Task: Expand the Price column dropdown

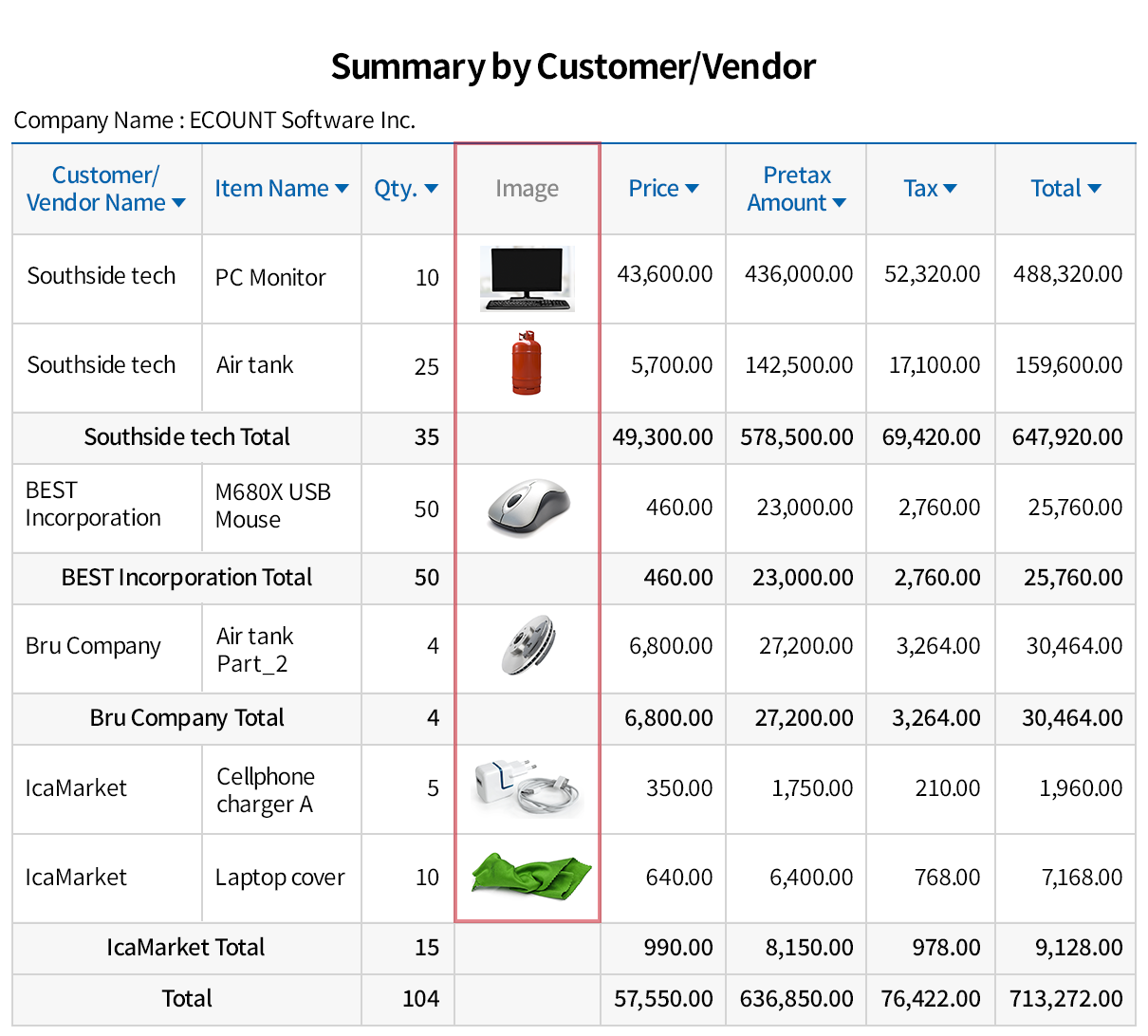Action: 692,189
